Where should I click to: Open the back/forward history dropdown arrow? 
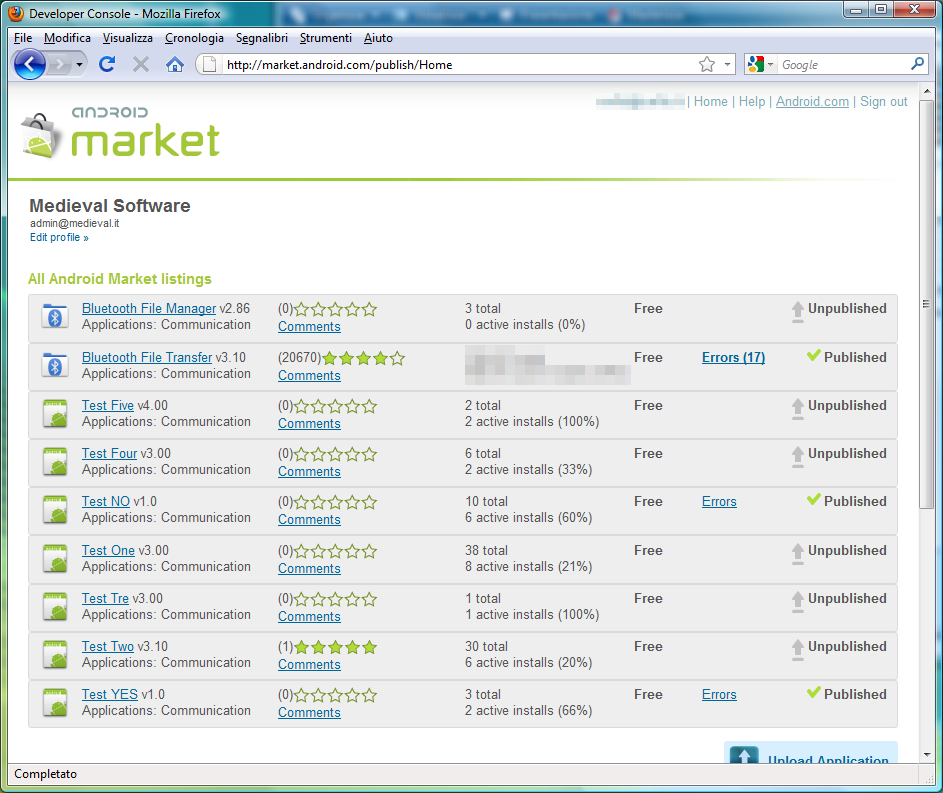coord(79,64)
